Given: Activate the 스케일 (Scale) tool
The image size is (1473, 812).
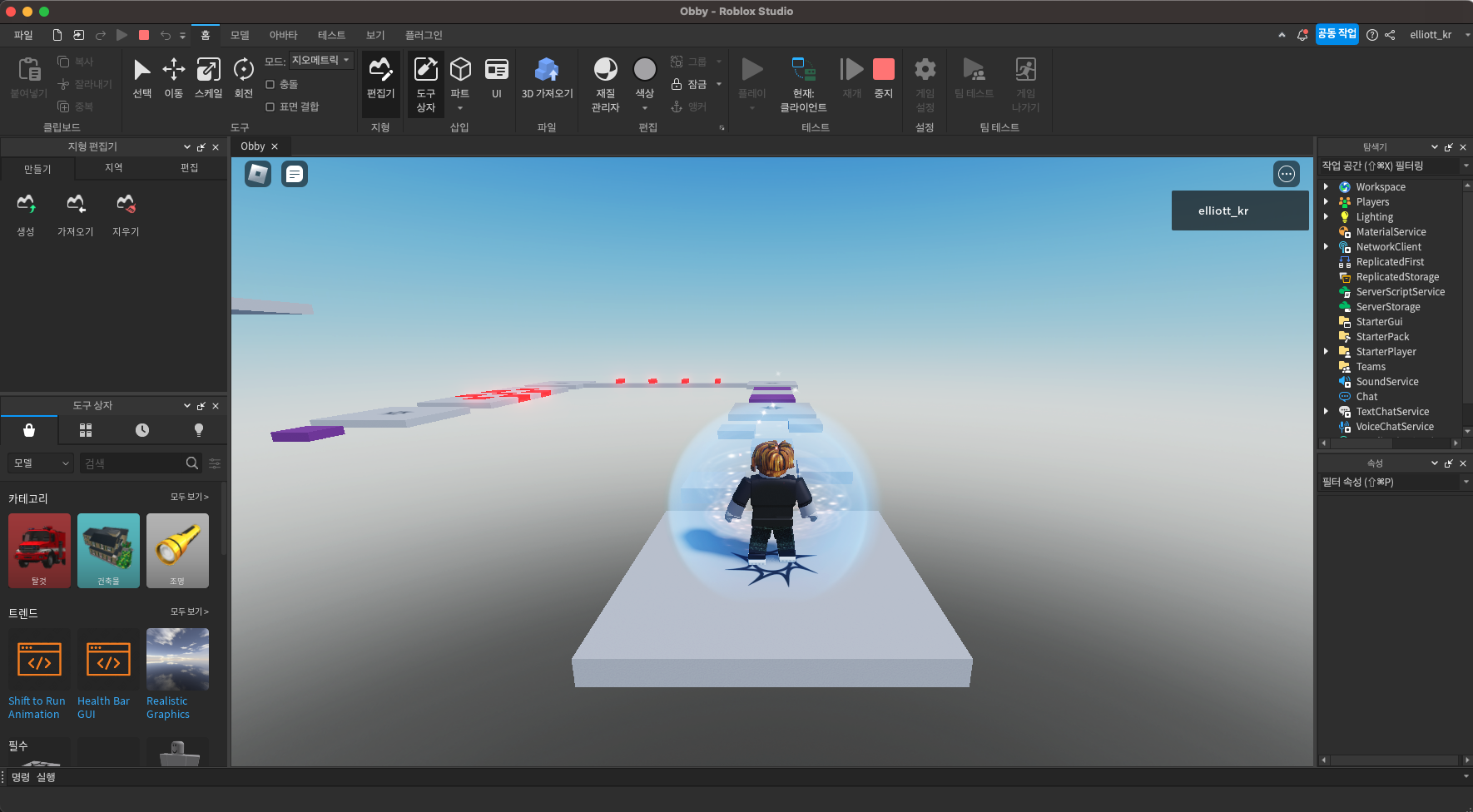Looking at the screenshot, I should point(208,78).
